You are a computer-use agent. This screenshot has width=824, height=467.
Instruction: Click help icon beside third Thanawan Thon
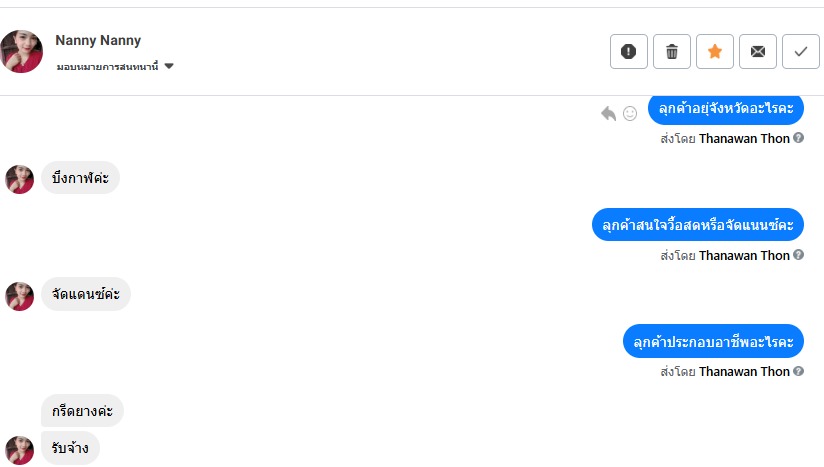pos(798,371)
